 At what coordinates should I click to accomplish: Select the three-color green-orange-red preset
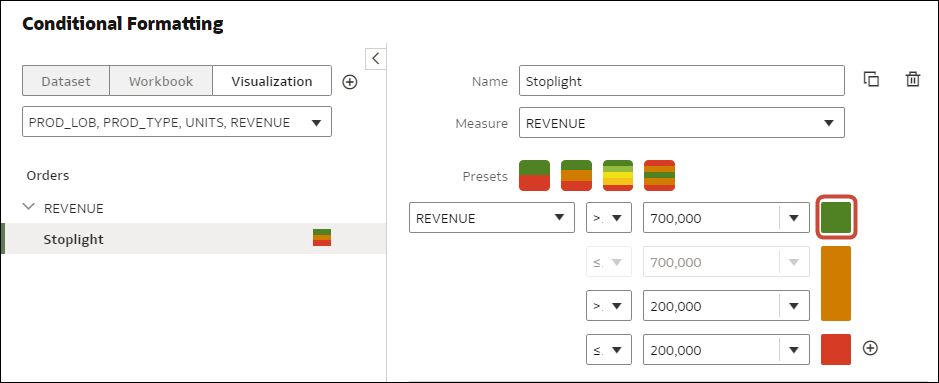coord(576,175)
